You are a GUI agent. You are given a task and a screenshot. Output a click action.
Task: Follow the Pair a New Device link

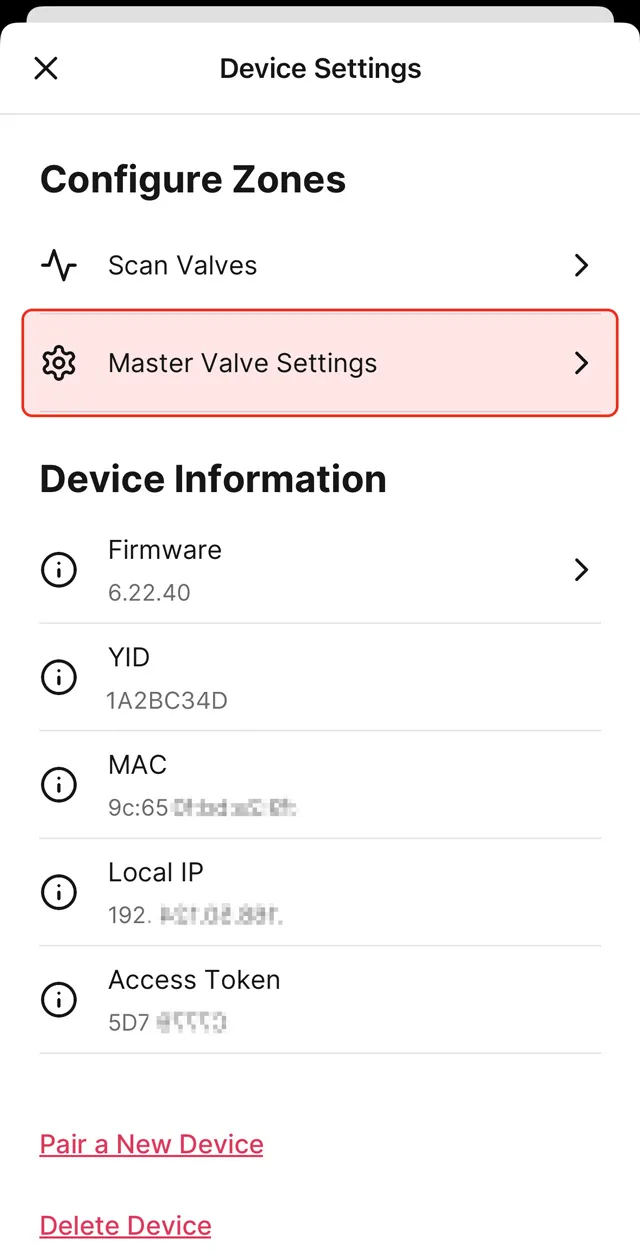151,1144
